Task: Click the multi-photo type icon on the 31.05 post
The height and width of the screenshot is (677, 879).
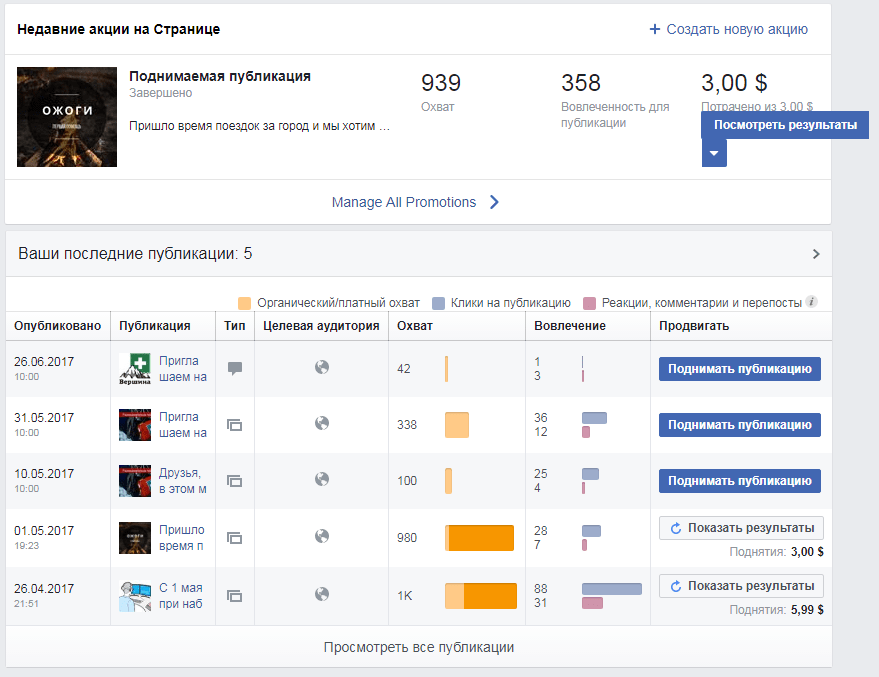Action: [x=235, y=425]
